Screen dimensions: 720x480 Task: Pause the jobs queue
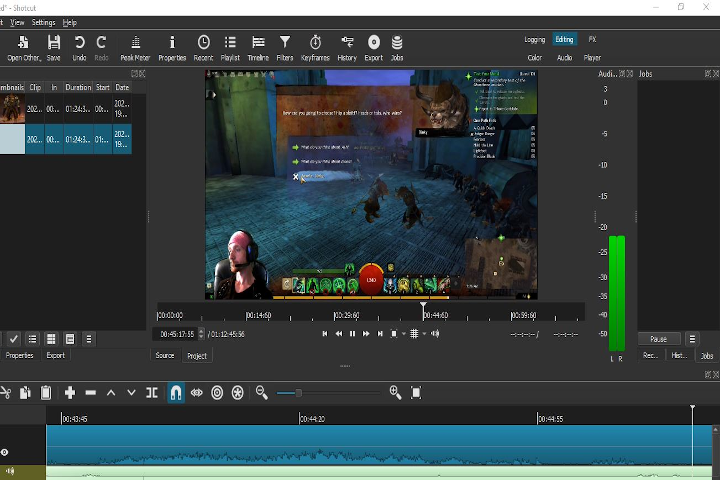point(659,339)
